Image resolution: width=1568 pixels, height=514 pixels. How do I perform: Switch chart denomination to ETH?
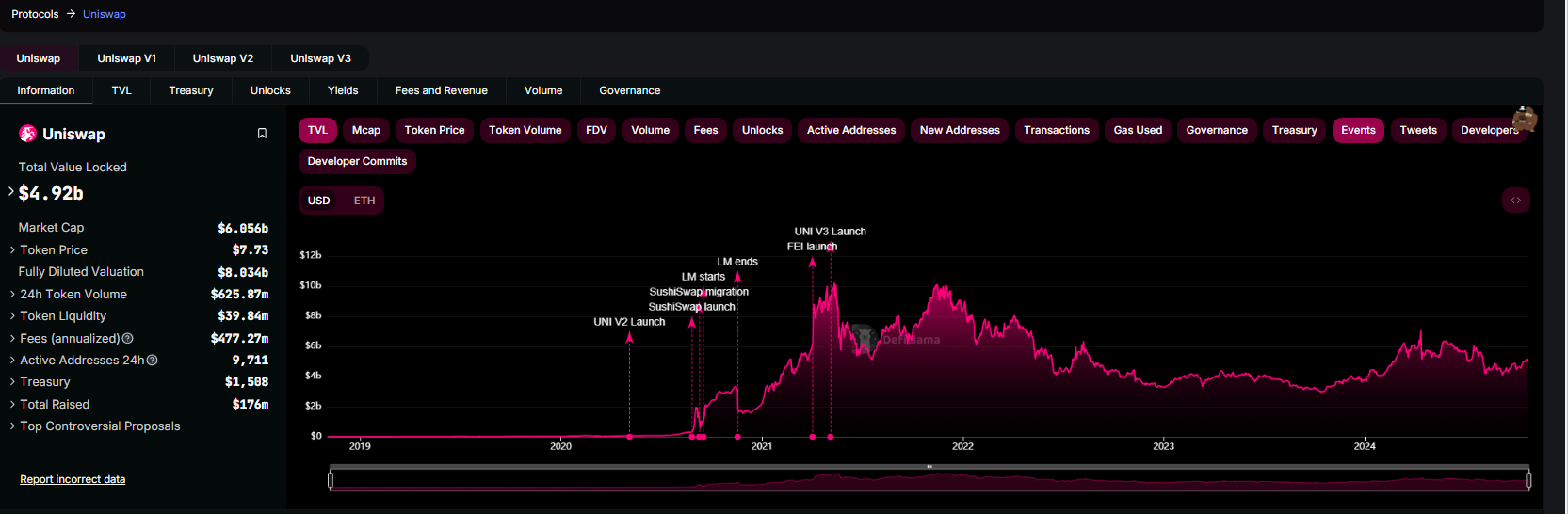click(x=364, y=201)
